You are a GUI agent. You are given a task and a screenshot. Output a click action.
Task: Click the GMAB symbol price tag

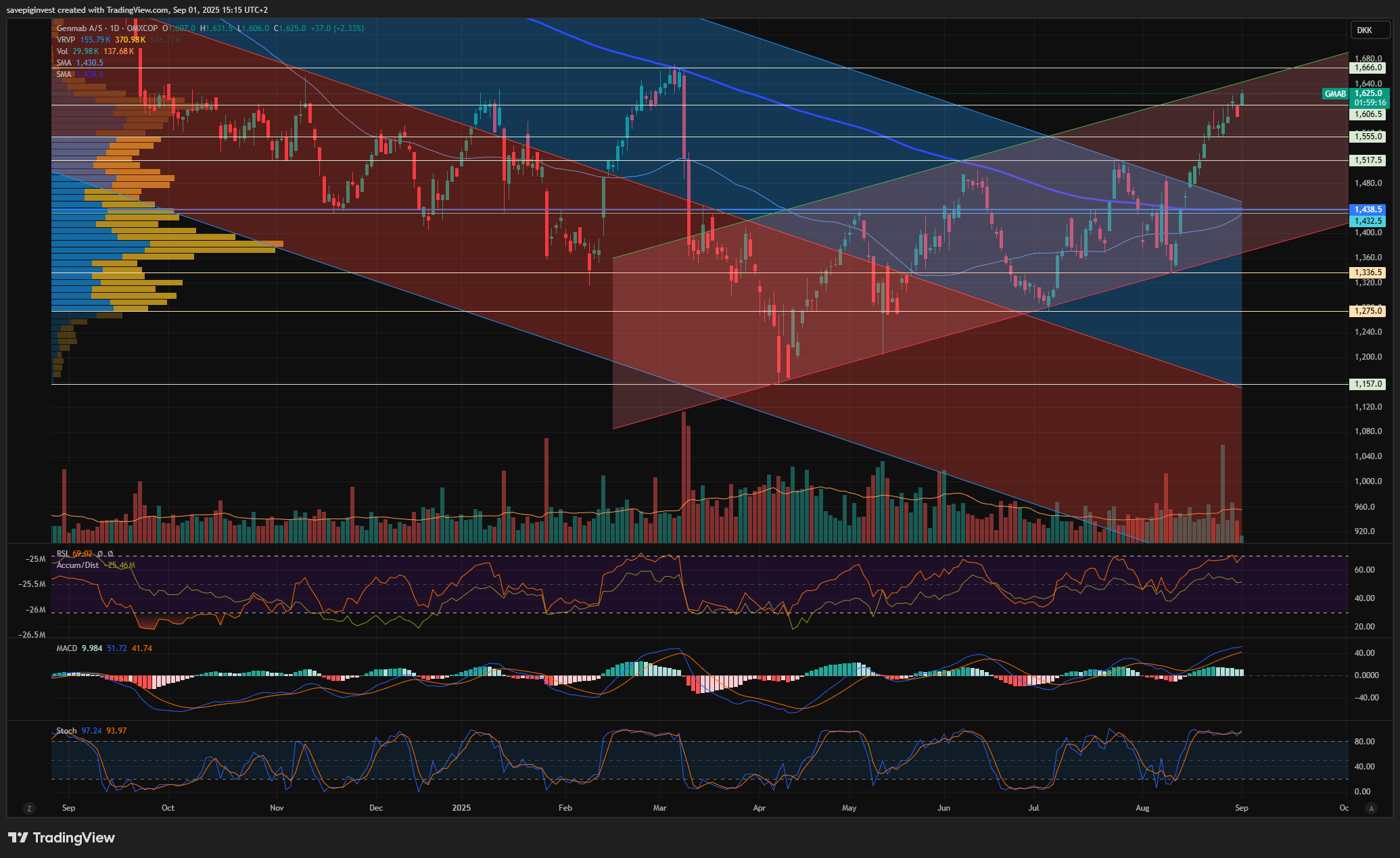click(x=1334, y=94)
